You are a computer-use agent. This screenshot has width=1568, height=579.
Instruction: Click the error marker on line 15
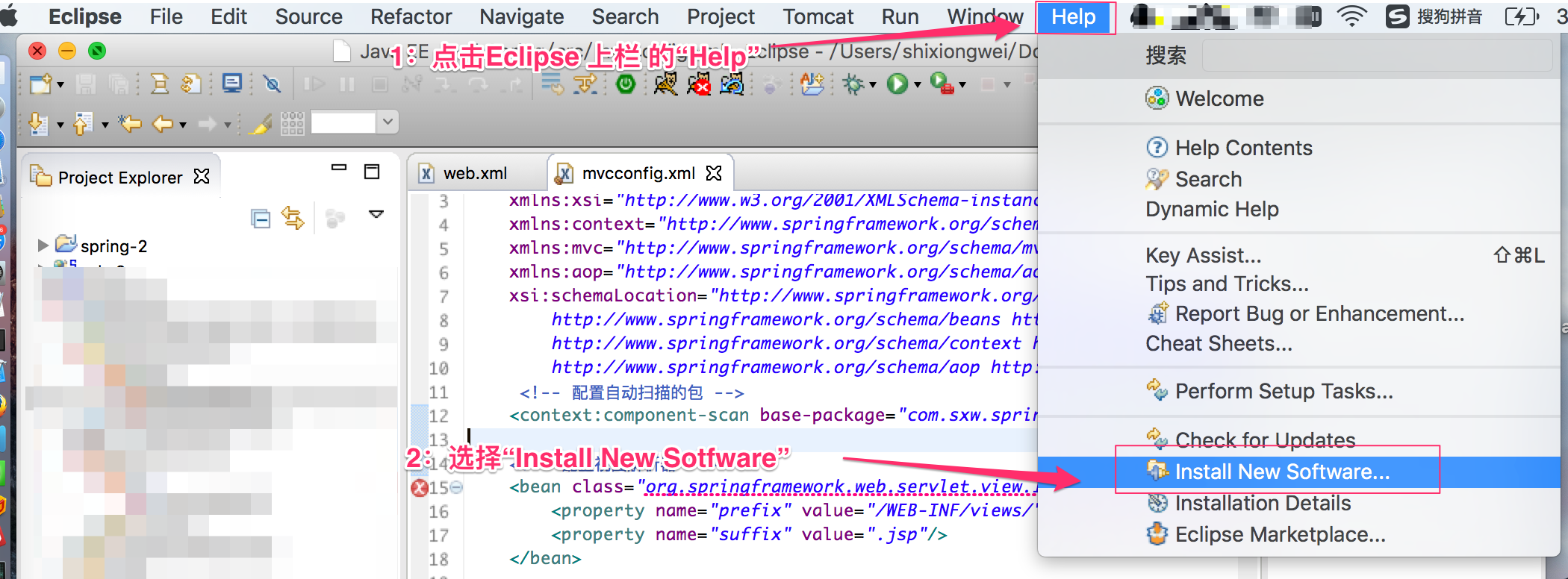420,488
